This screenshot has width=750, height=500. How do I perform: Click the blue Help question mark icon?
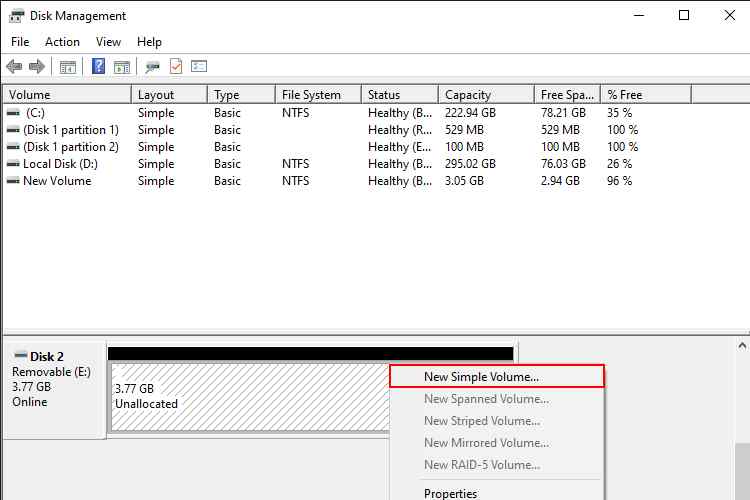point(99,67)
